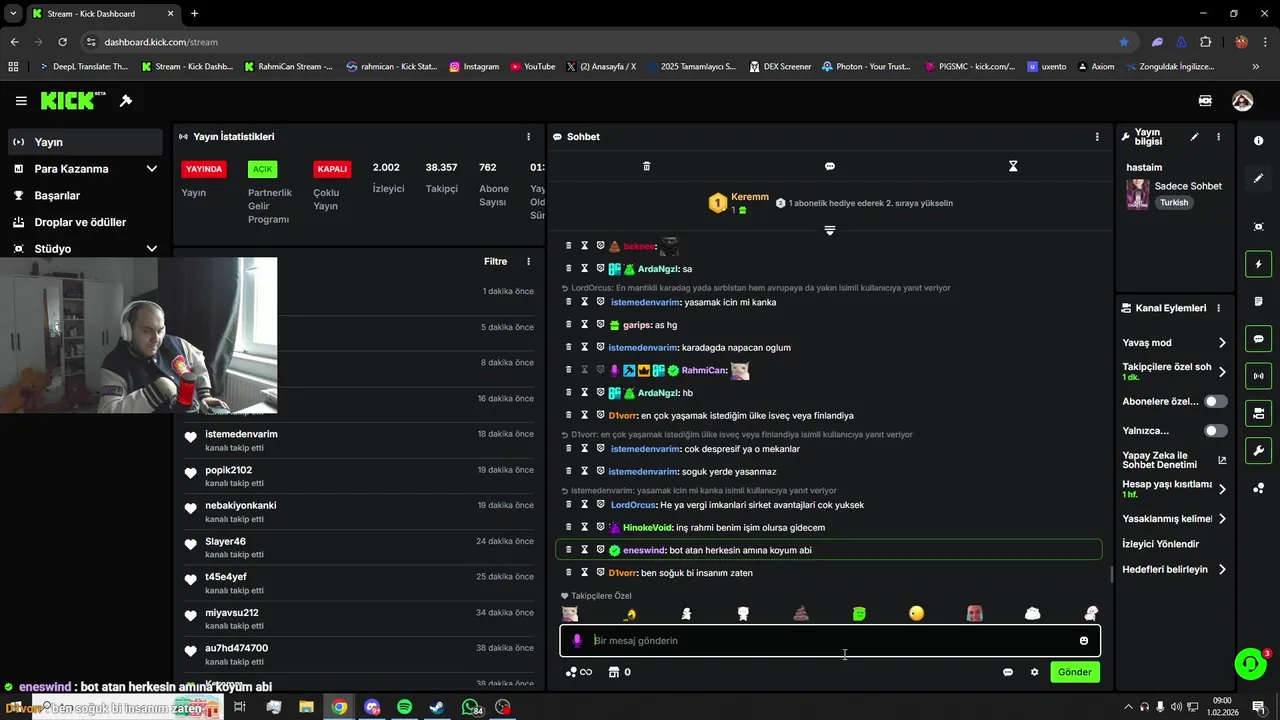Toggle Abonelere özel chat mode

click(x=1216, y=401)
